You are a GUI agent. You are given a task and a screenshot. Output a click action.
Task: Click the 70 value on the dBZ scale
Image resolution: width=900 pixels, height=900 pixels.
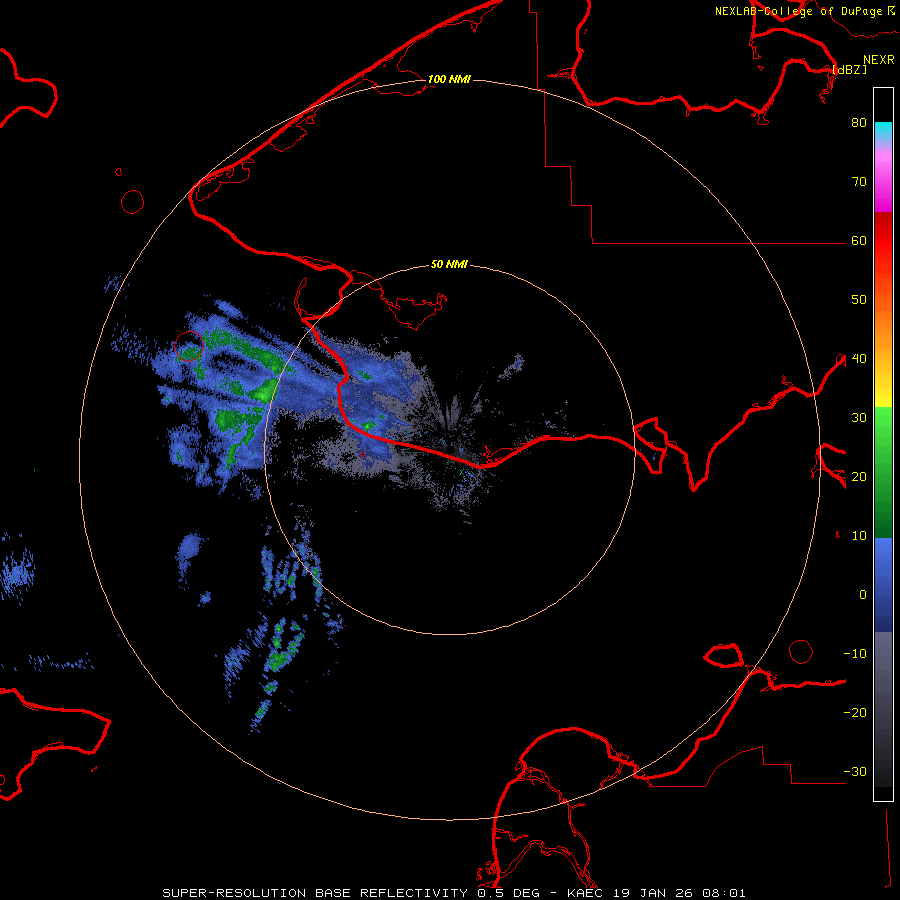(x=859, y=181)
